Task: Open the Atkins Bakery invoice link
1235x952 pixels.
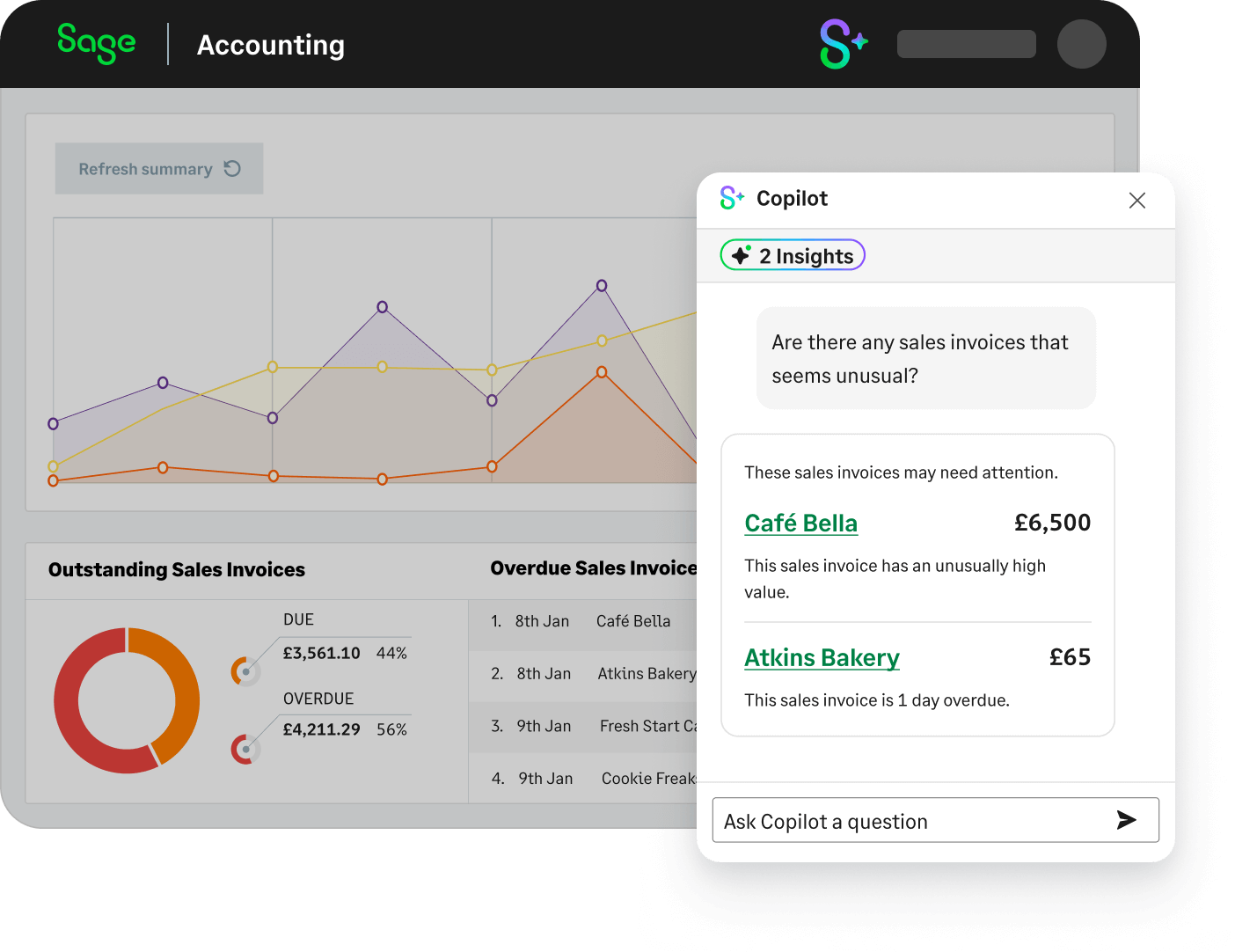Action: 822,657
